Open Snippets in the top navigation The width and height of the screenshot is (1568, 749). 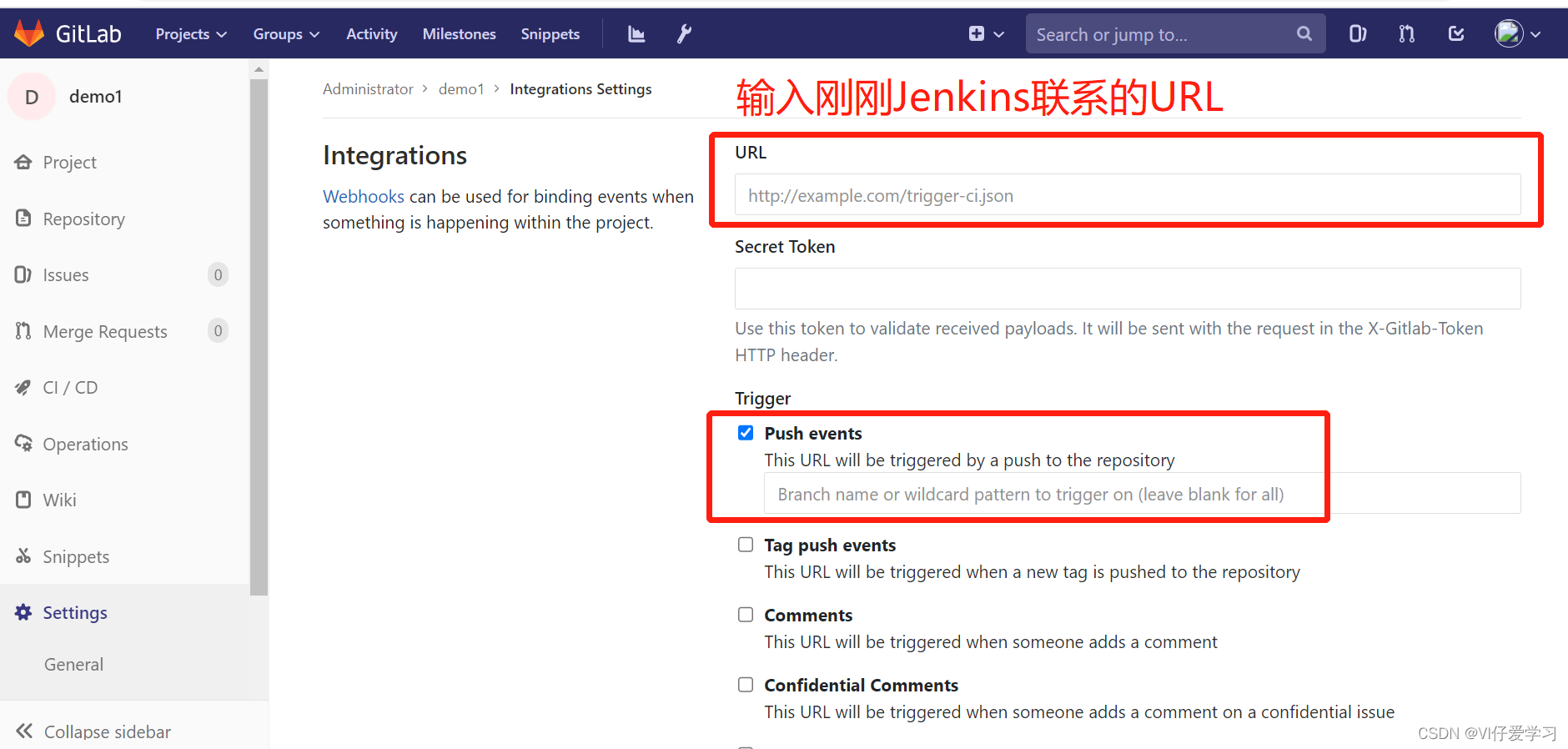pyautogui.click(x=550, y=34)
